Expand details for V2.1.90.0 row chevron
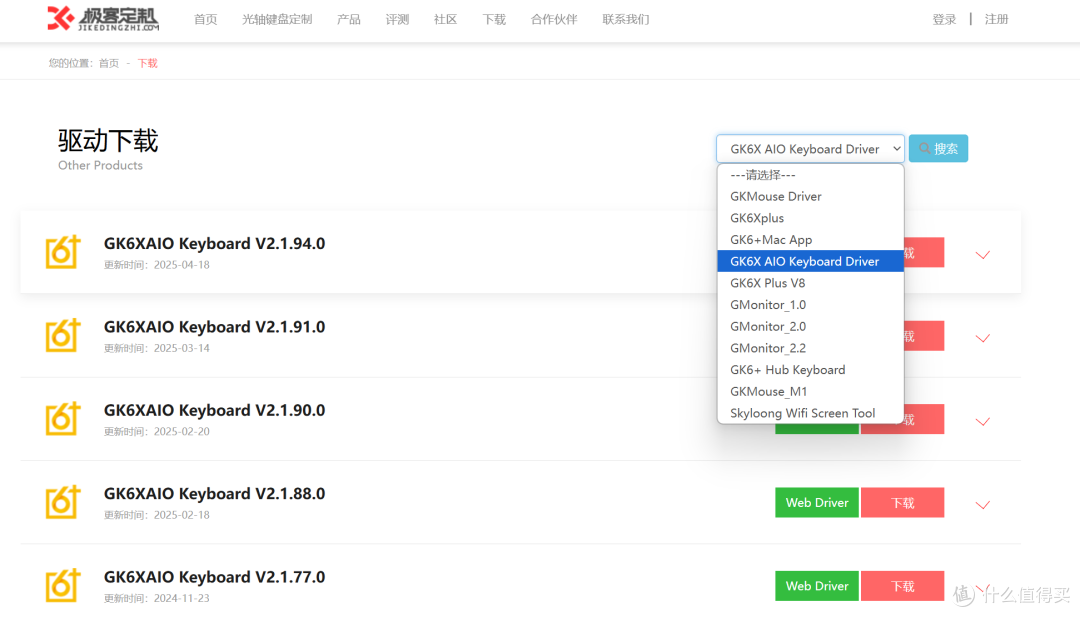Screen dimensions: 1080x617 coord(983,421)
